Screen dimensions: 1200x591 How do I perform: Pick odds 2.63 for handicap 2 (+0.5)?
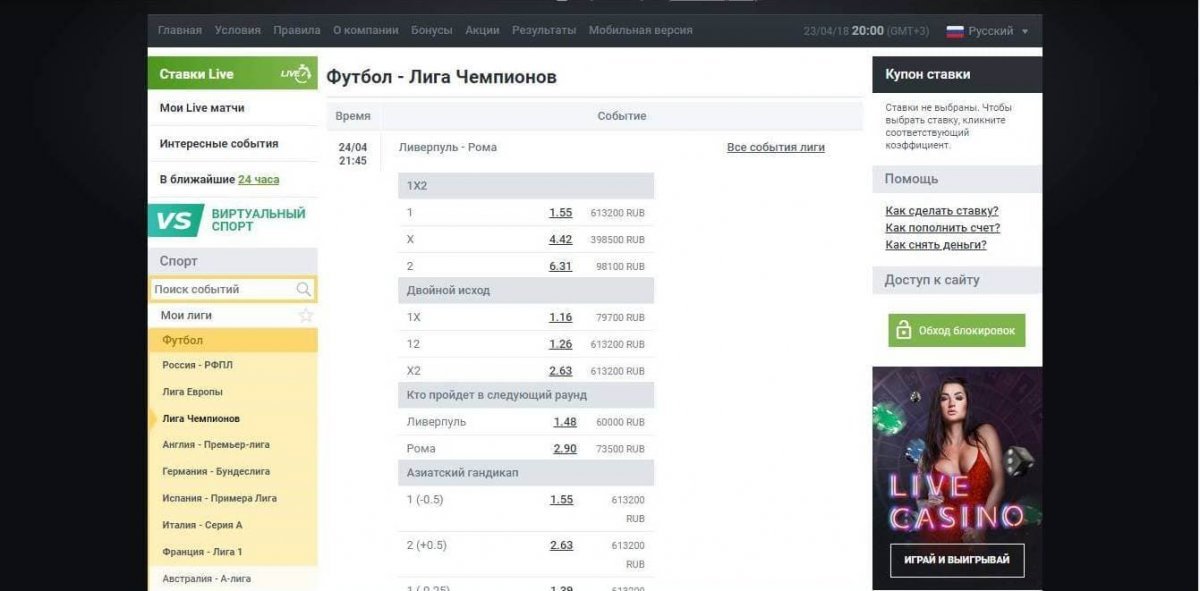click(562, 545)
